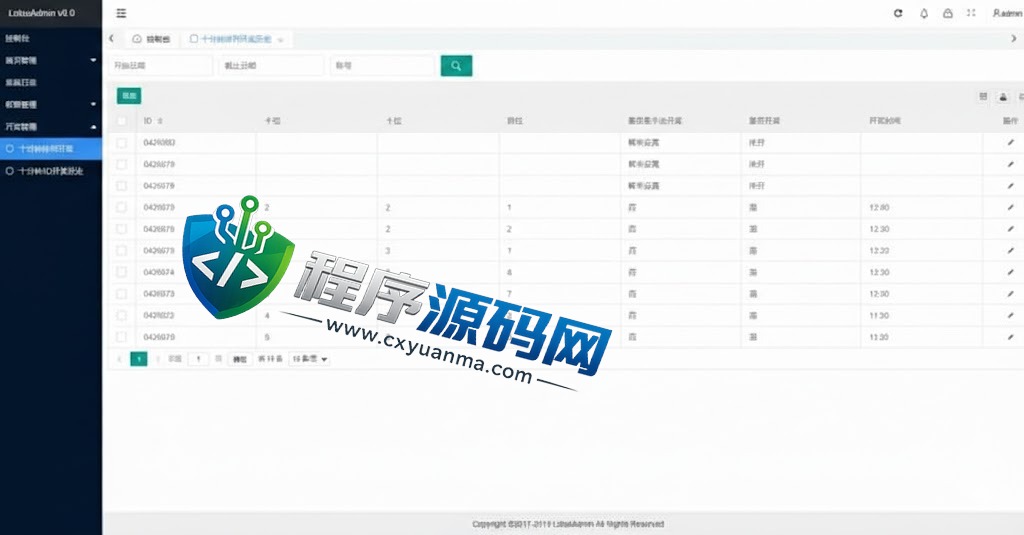Edit the fifth table row with pencil
Viewport: 1024px width, 535px height.
pyautogui.click(x=1010, y=229)
